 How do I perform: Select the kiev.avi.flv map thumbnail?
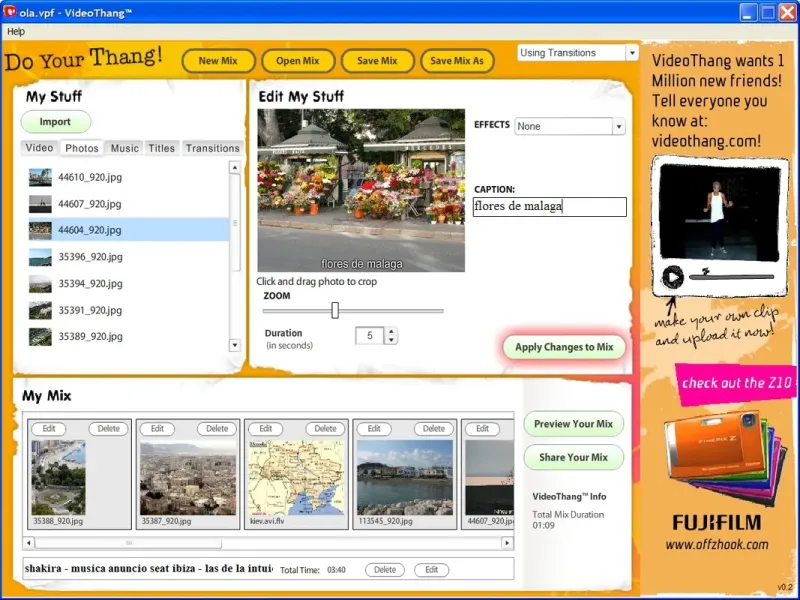coord(296,478)
